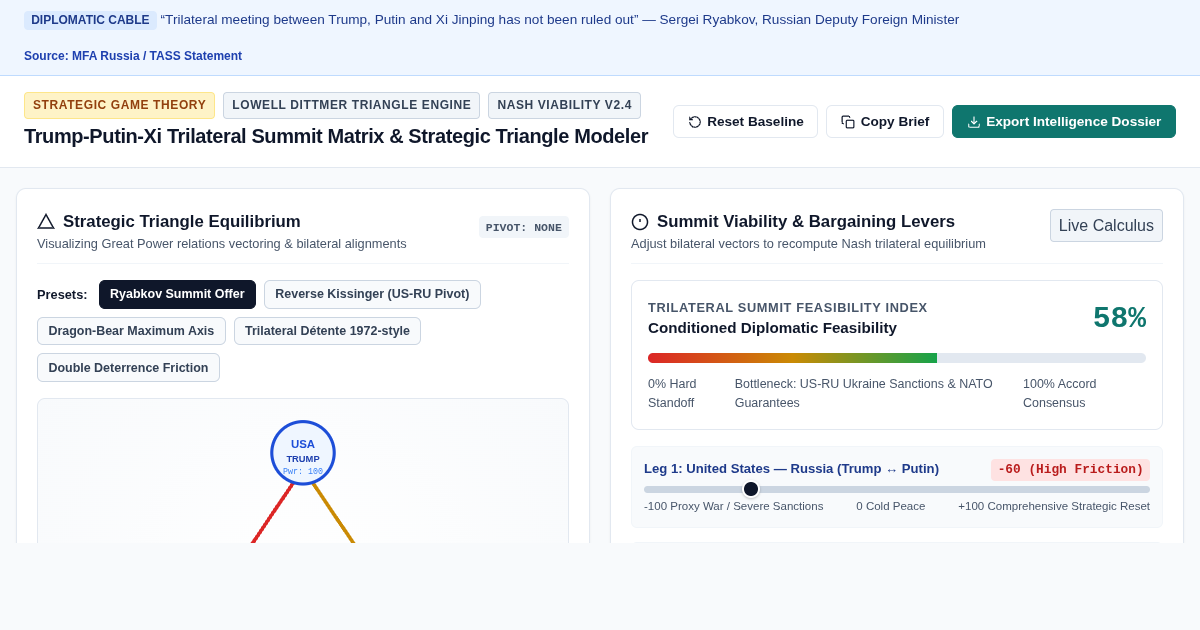Pick the Double Deterrence Friction preset

click(128, 368)
